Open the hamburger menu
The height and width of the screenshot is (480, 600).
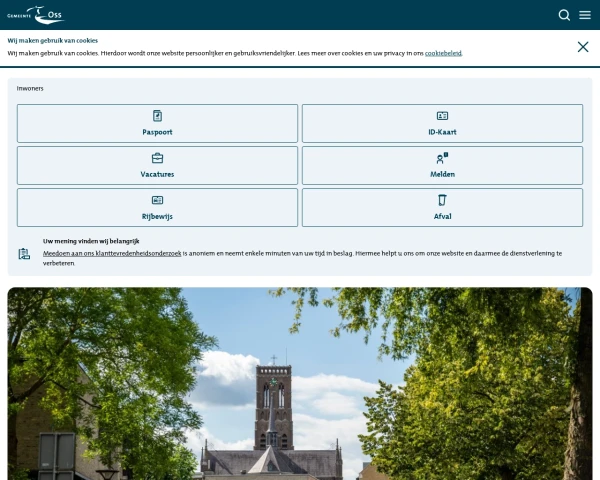(x=585, y=15)
